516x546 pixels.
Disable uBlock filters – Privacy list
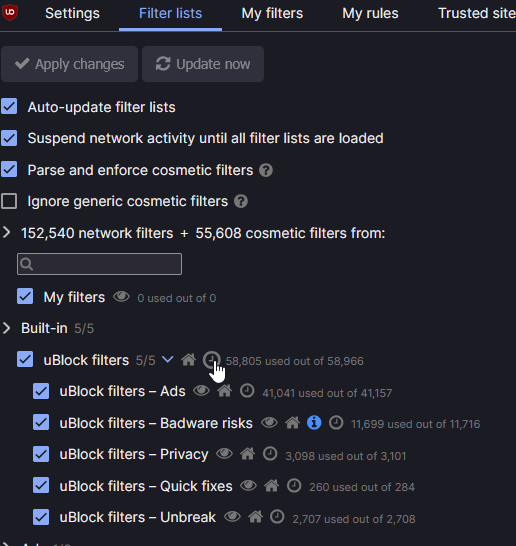pyautogui.click(x=41, y=454)
